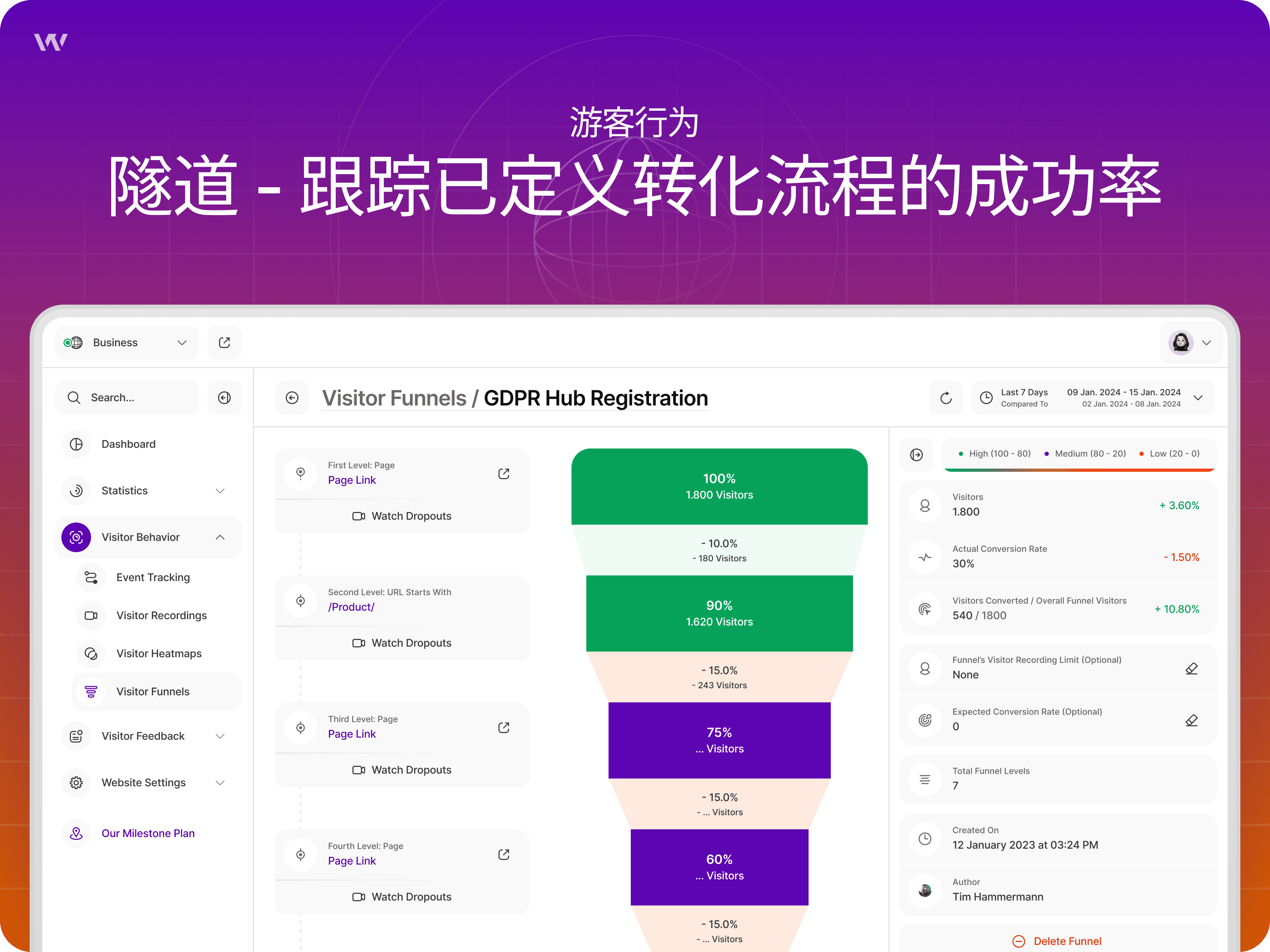Expand the Visitor Feedback section chevron
This screenshot has width=1270, height=952.
pos(220,736)
